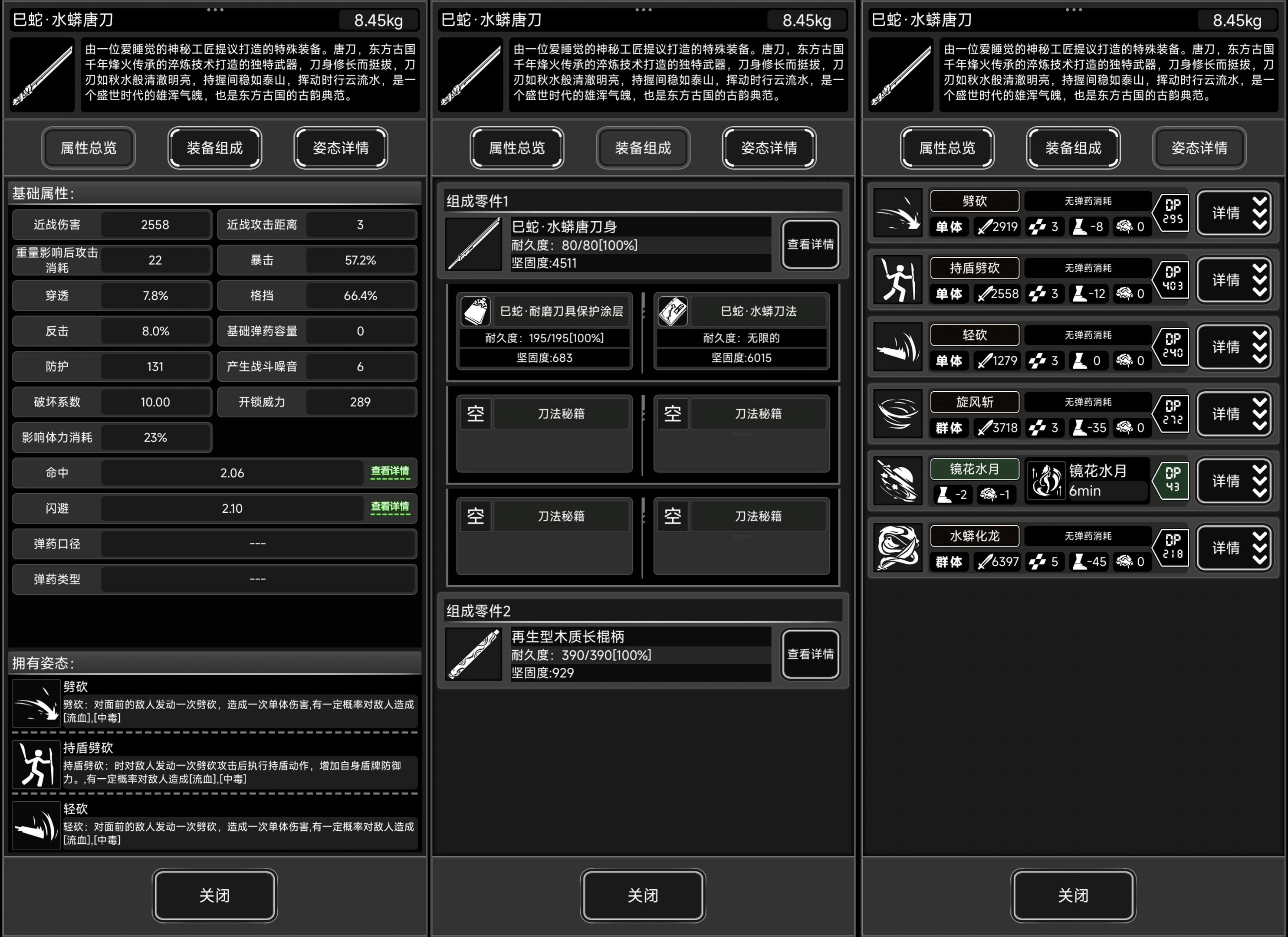This screenshot has height=937, width=1288.
Task: Open 姿态详情 tab in the middle panel
Action: pos(769,148)
